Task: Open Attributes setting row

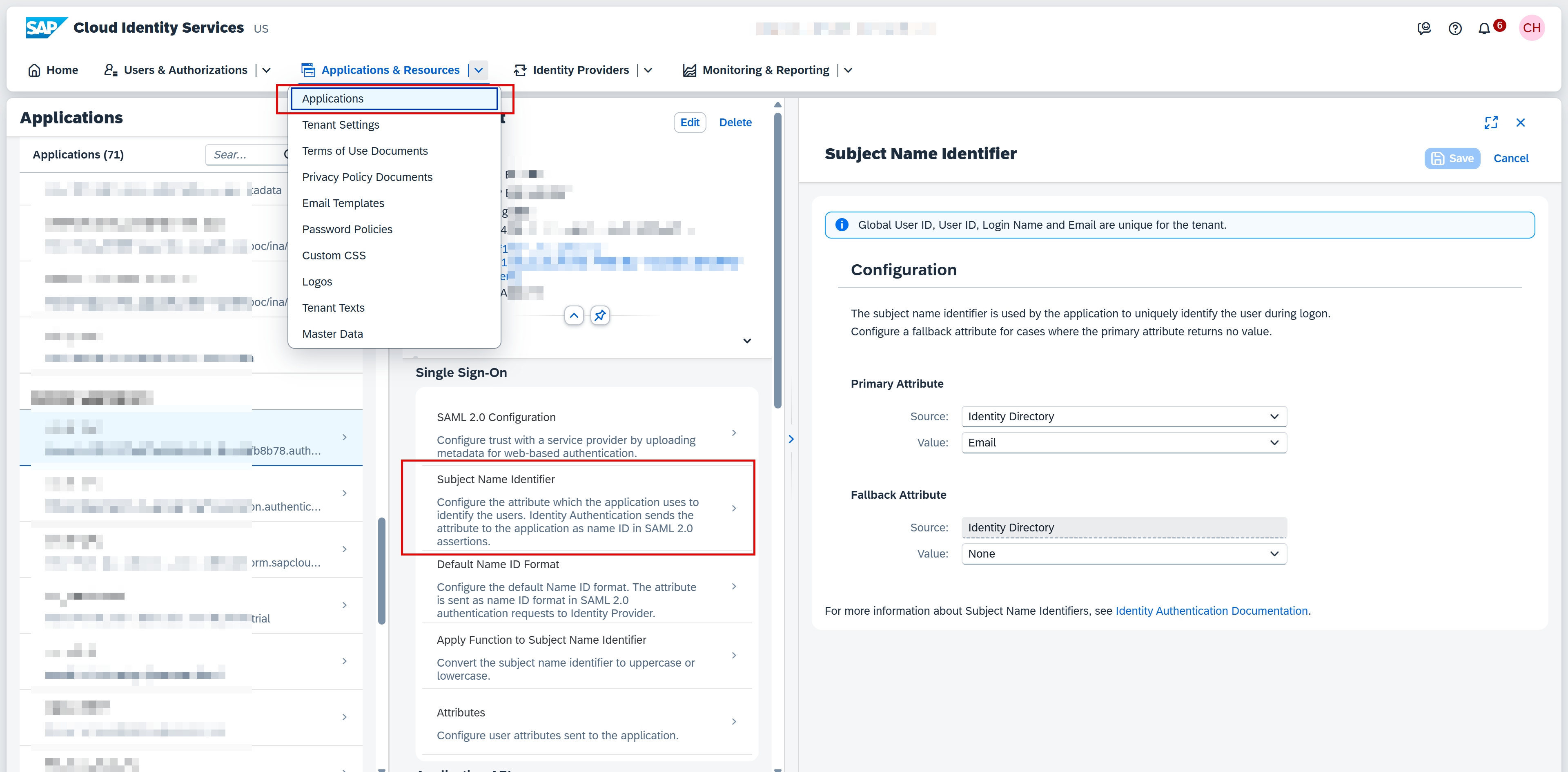Action: tap(587, 722)
